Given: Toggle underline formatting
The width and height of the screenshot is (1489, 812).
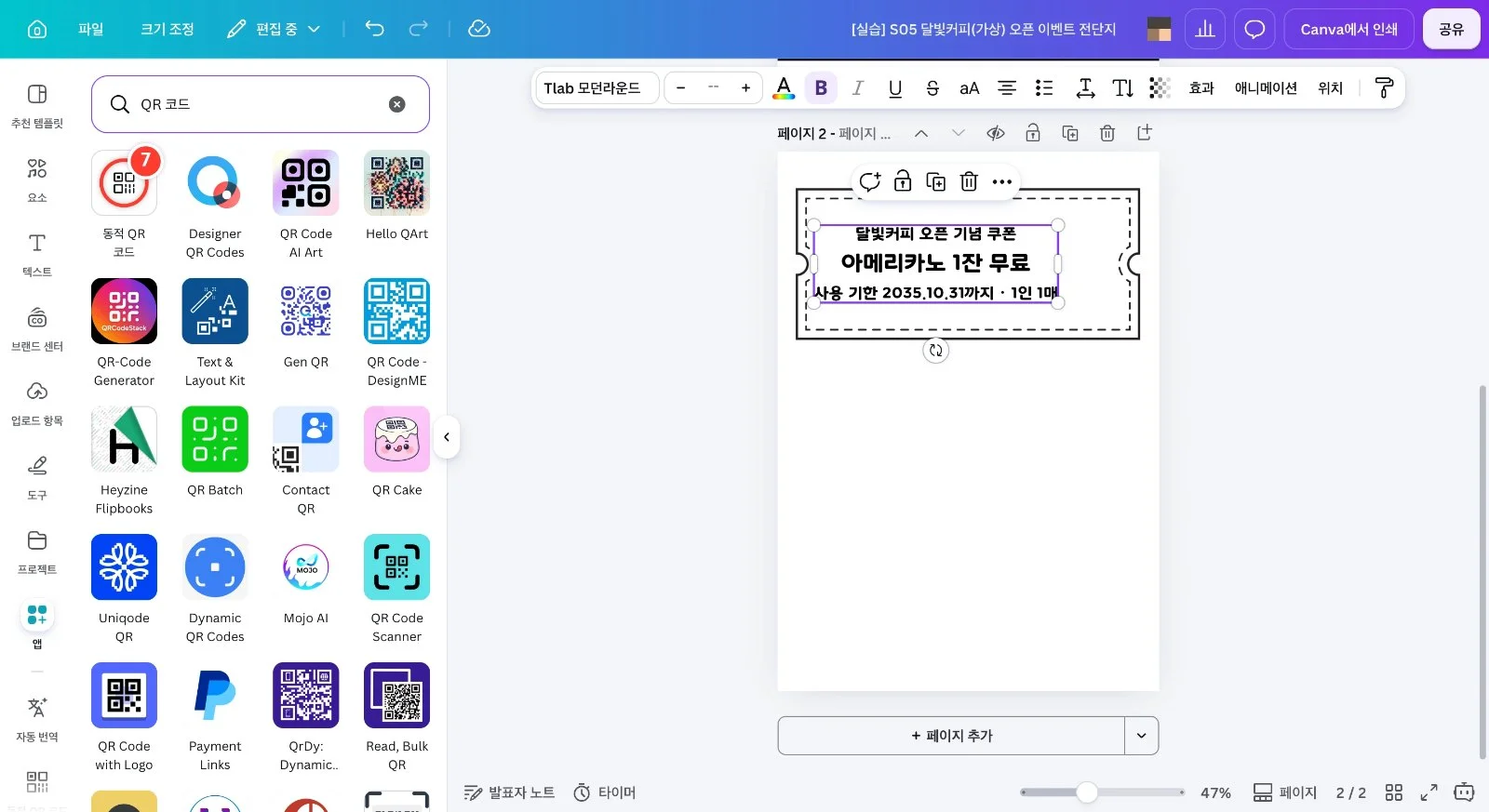Looking at the screenshot, I should click(895, 87).
